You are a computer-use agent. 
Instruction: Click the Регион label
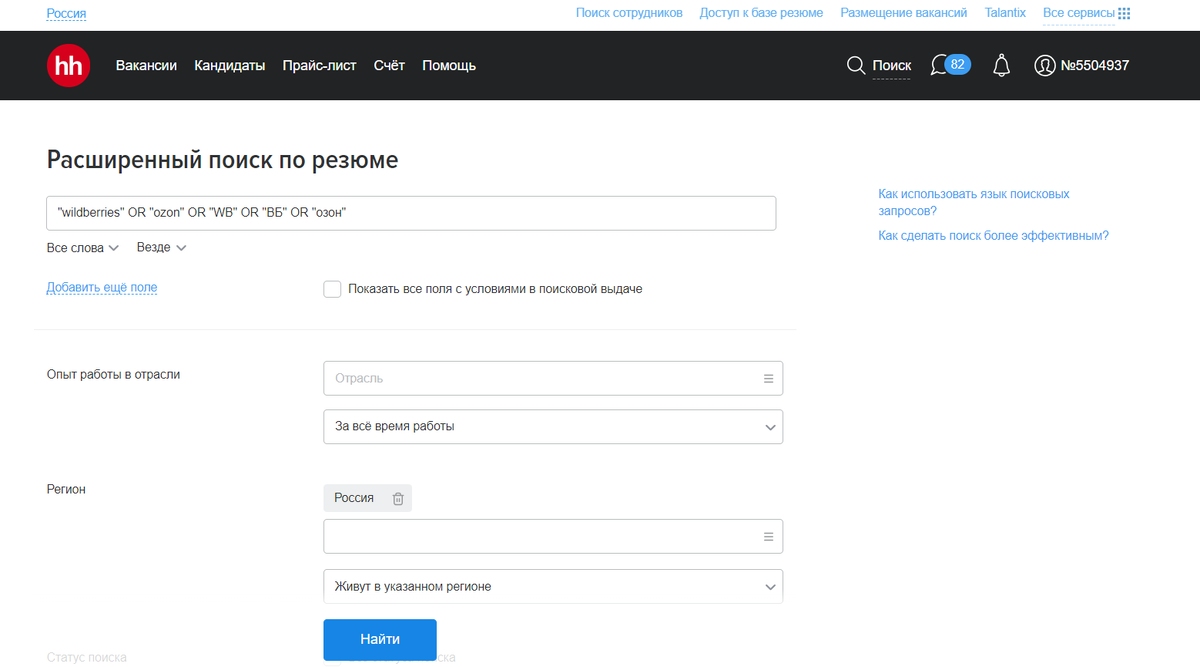[x=66, y=489]
